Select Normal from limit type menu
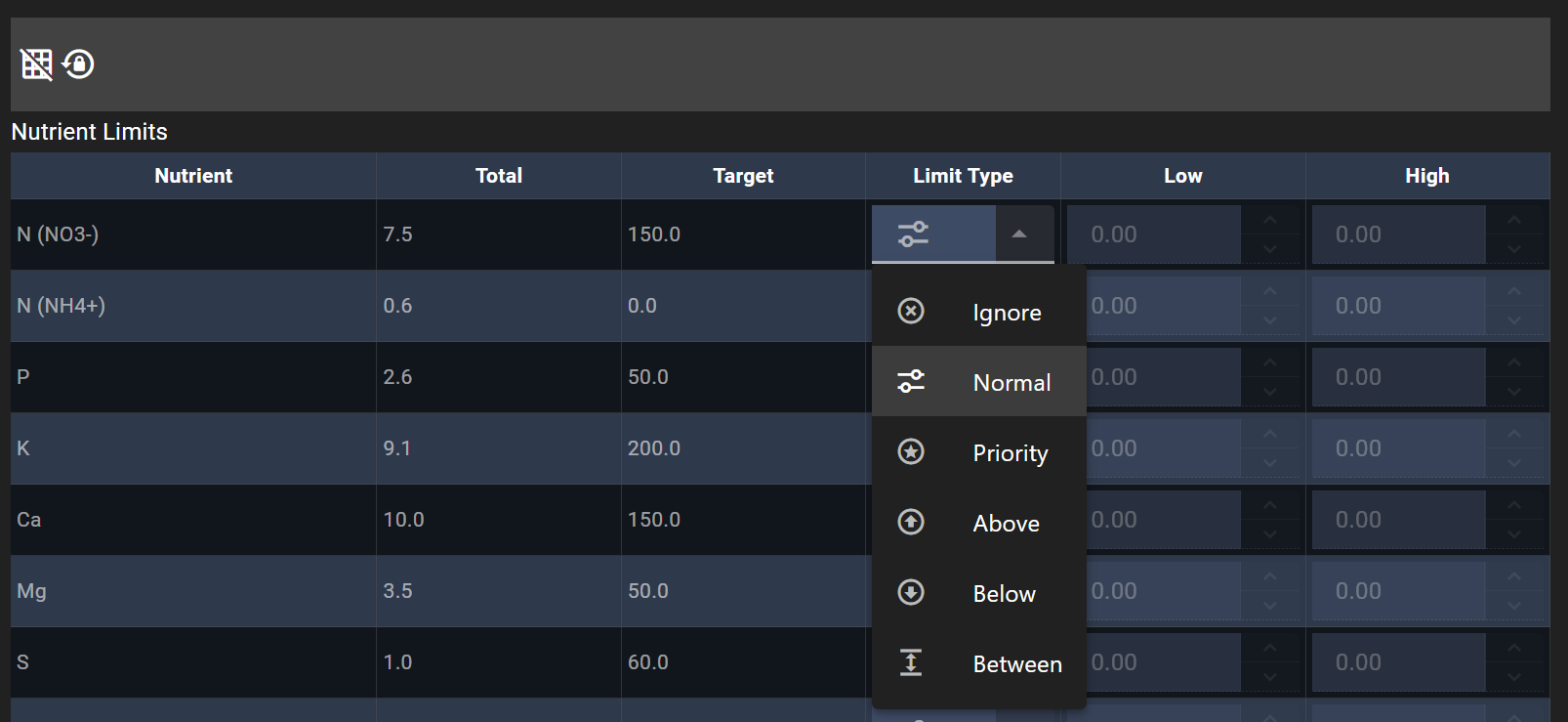1568x722 pixels. 1011,383
